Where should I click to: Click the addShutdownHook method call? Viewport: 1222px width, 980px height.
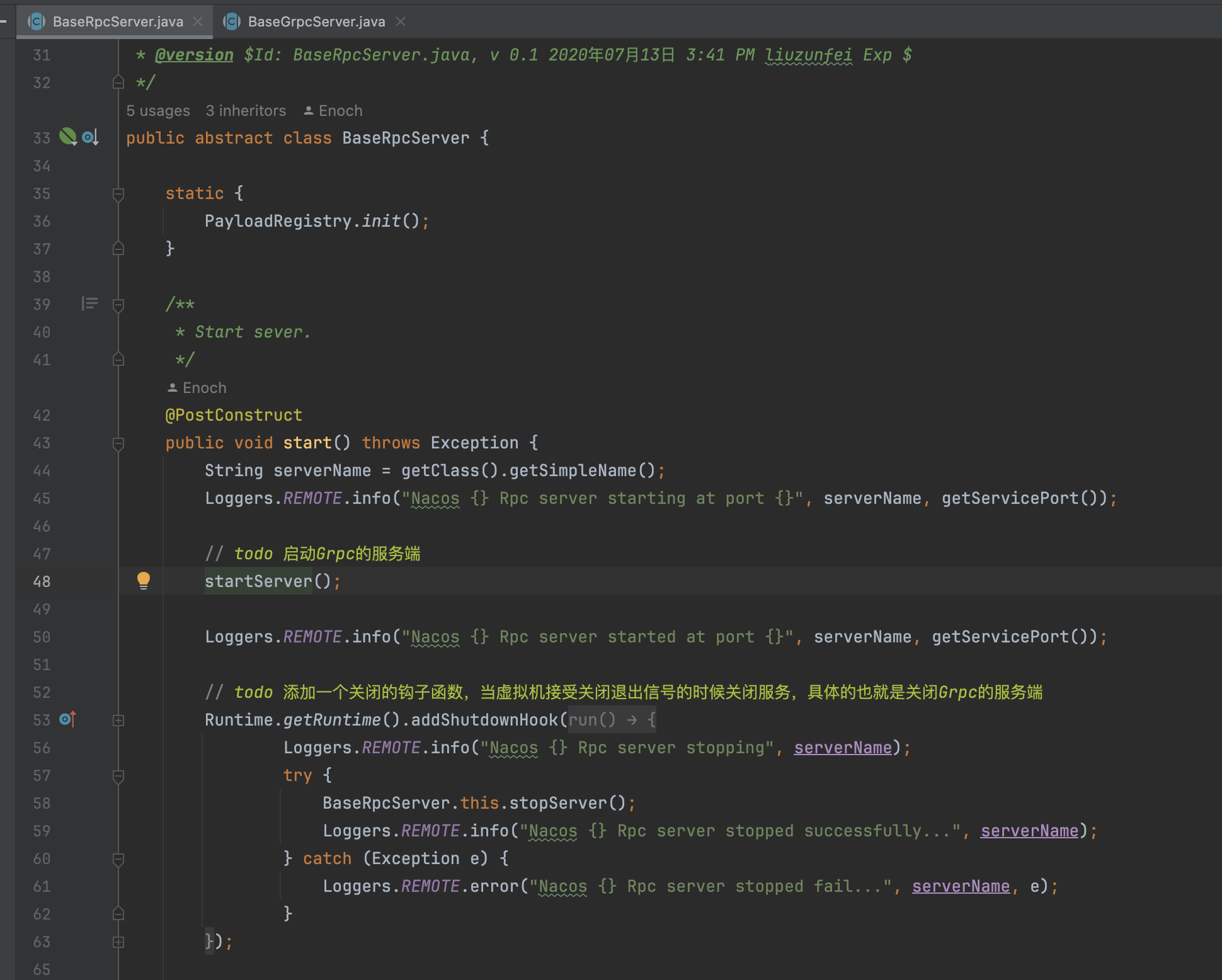(484, 720)
